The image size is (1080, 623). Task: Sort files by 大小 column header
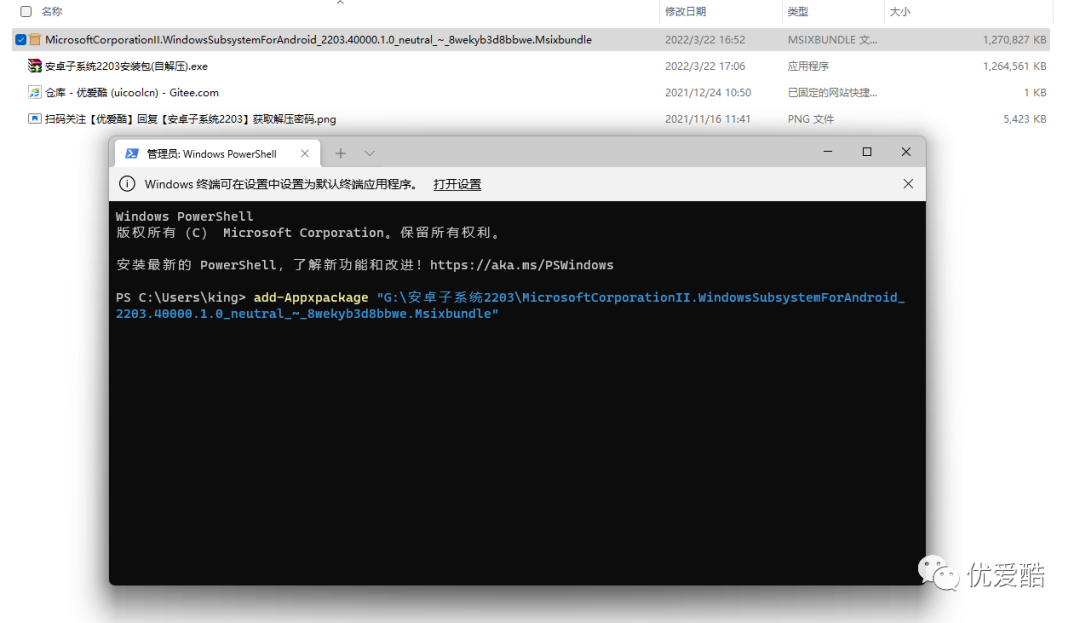point(900,12)
